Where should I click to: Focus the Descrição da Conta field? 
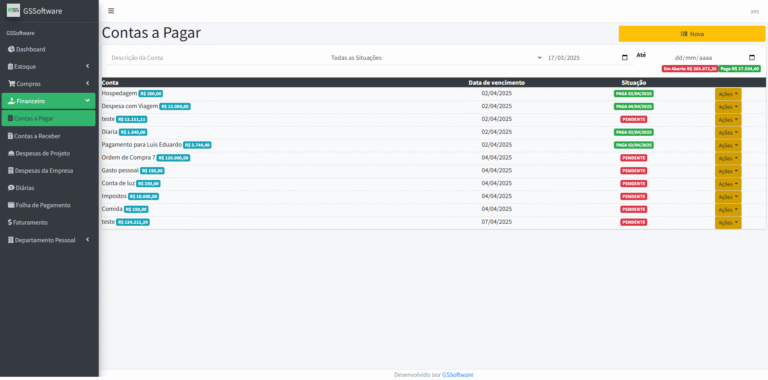216,58
